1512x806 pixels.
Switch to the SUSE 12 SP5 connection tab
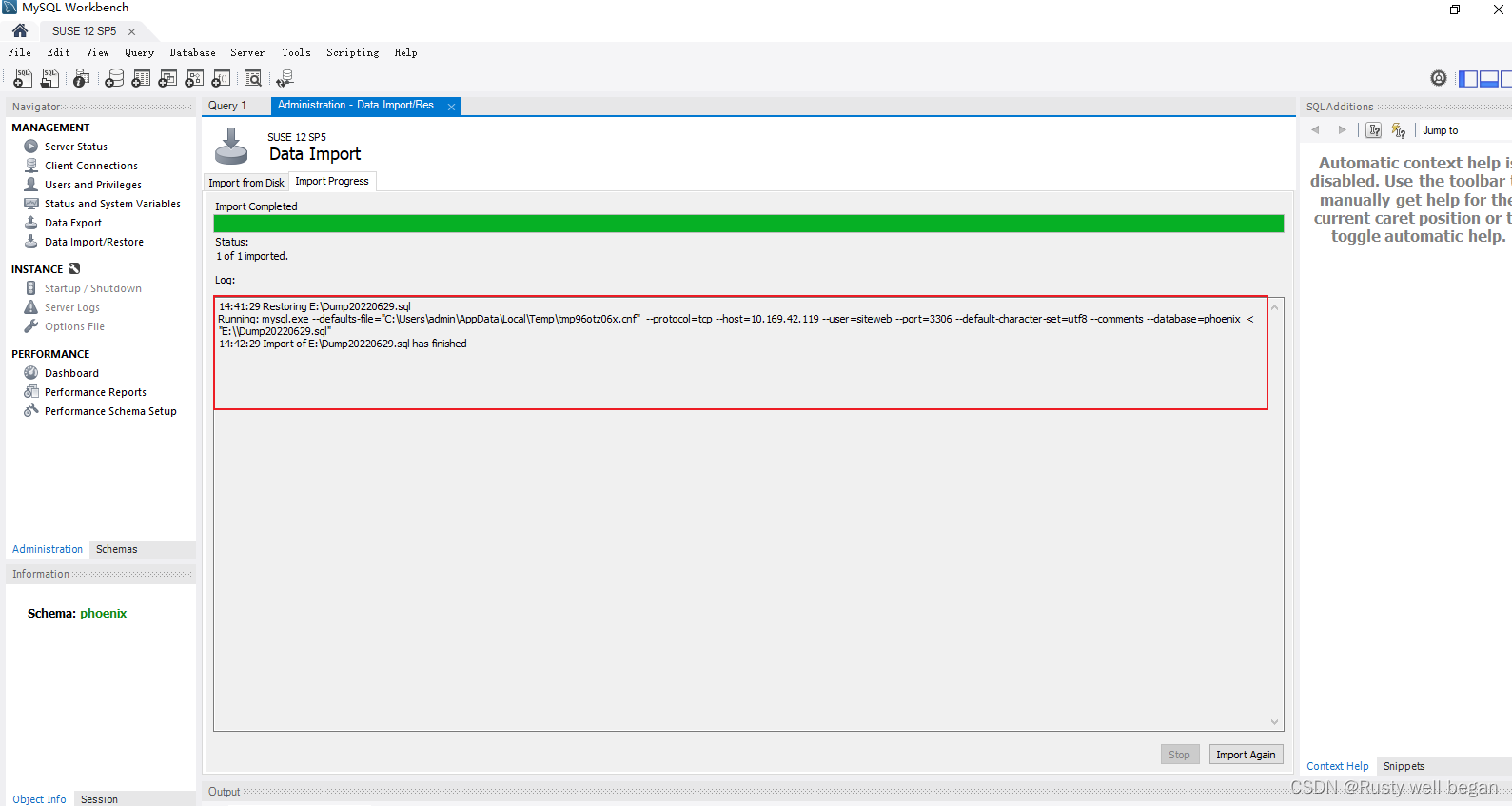coord(85,31)
